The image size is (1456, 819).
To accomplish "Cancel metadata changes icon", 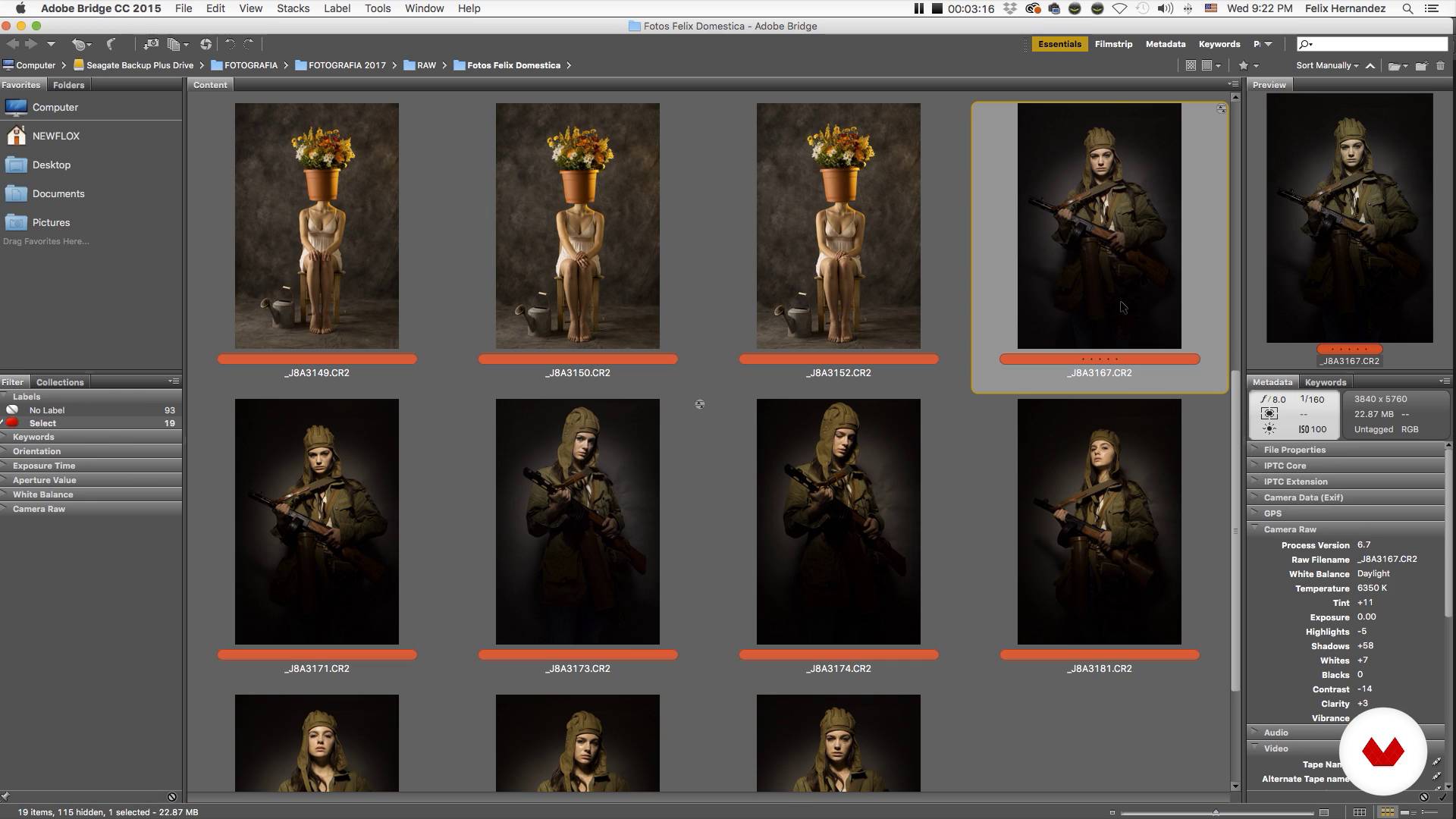I will coord(1423,797).
